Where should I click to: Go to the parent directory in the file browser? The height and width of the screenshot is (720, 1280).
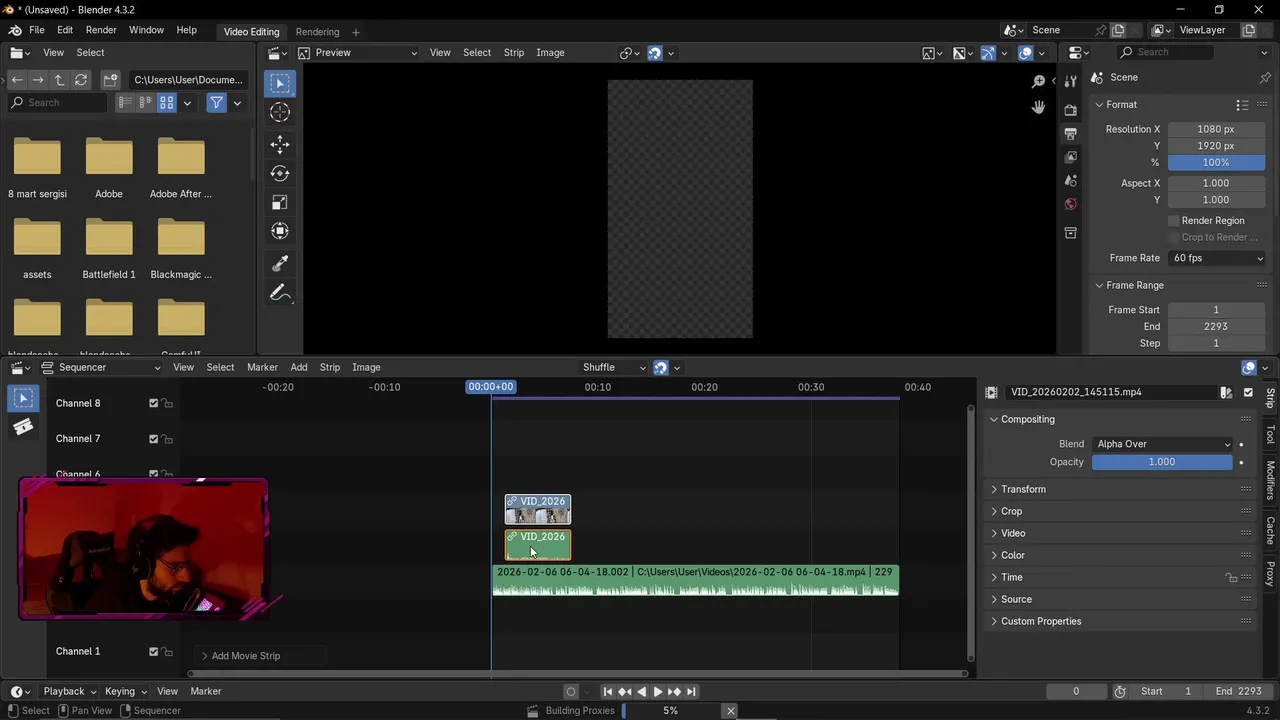coord(59,79)
